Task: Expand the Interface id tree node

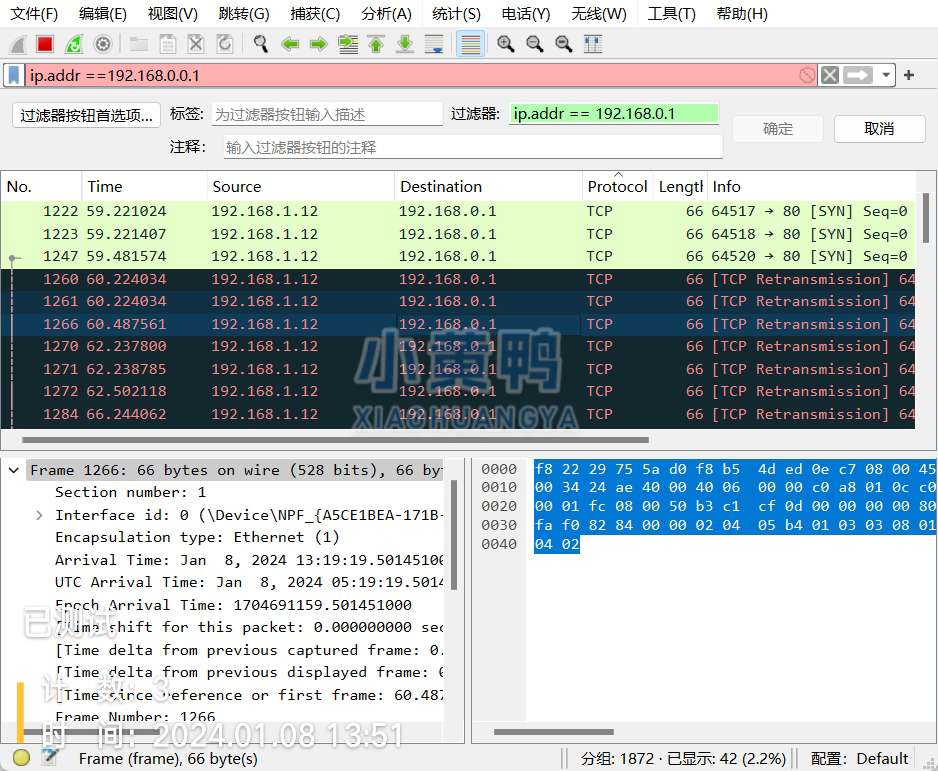Action: (x=39, y=516)
